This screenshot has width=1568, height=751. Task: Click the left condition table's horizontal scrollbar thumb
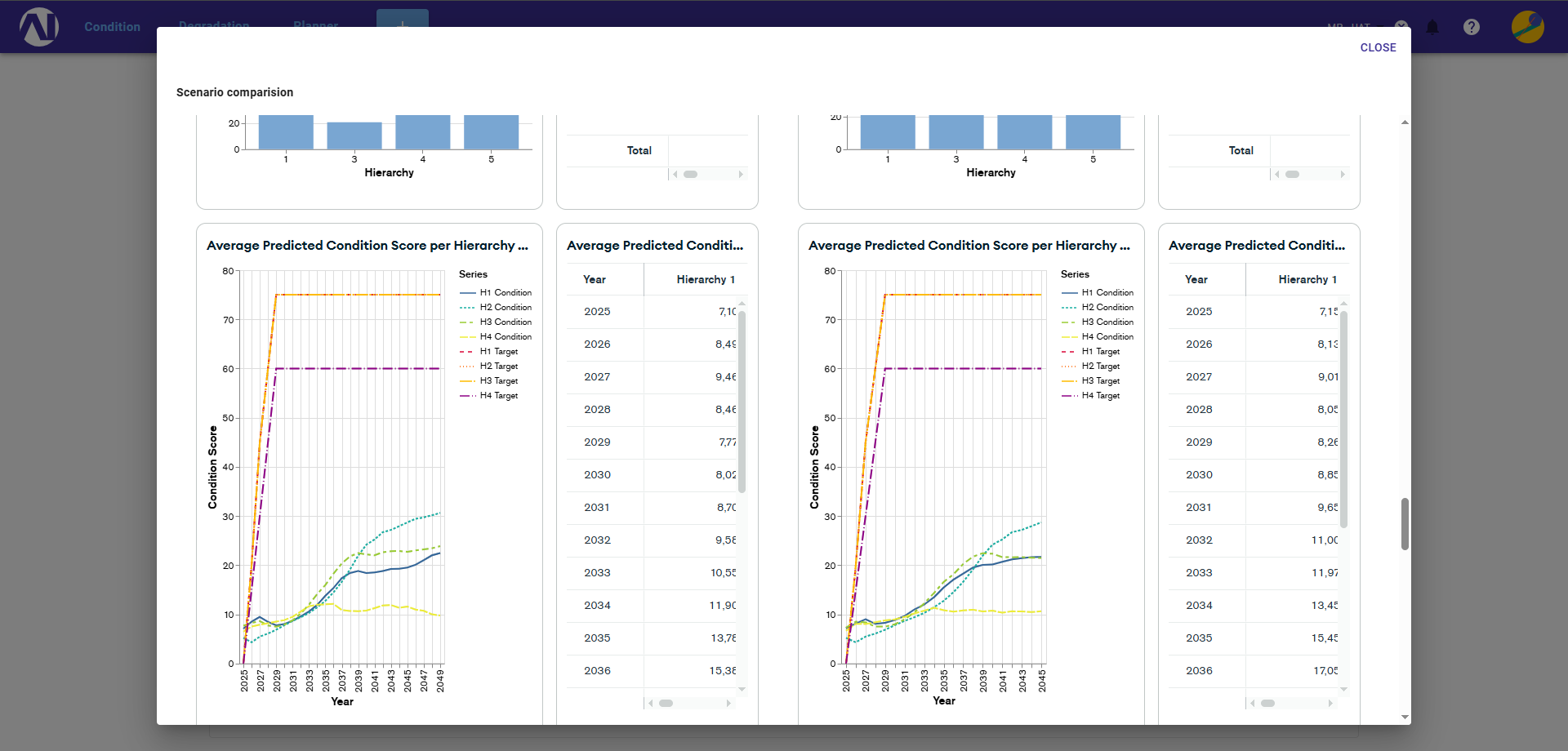coord(666,703)
